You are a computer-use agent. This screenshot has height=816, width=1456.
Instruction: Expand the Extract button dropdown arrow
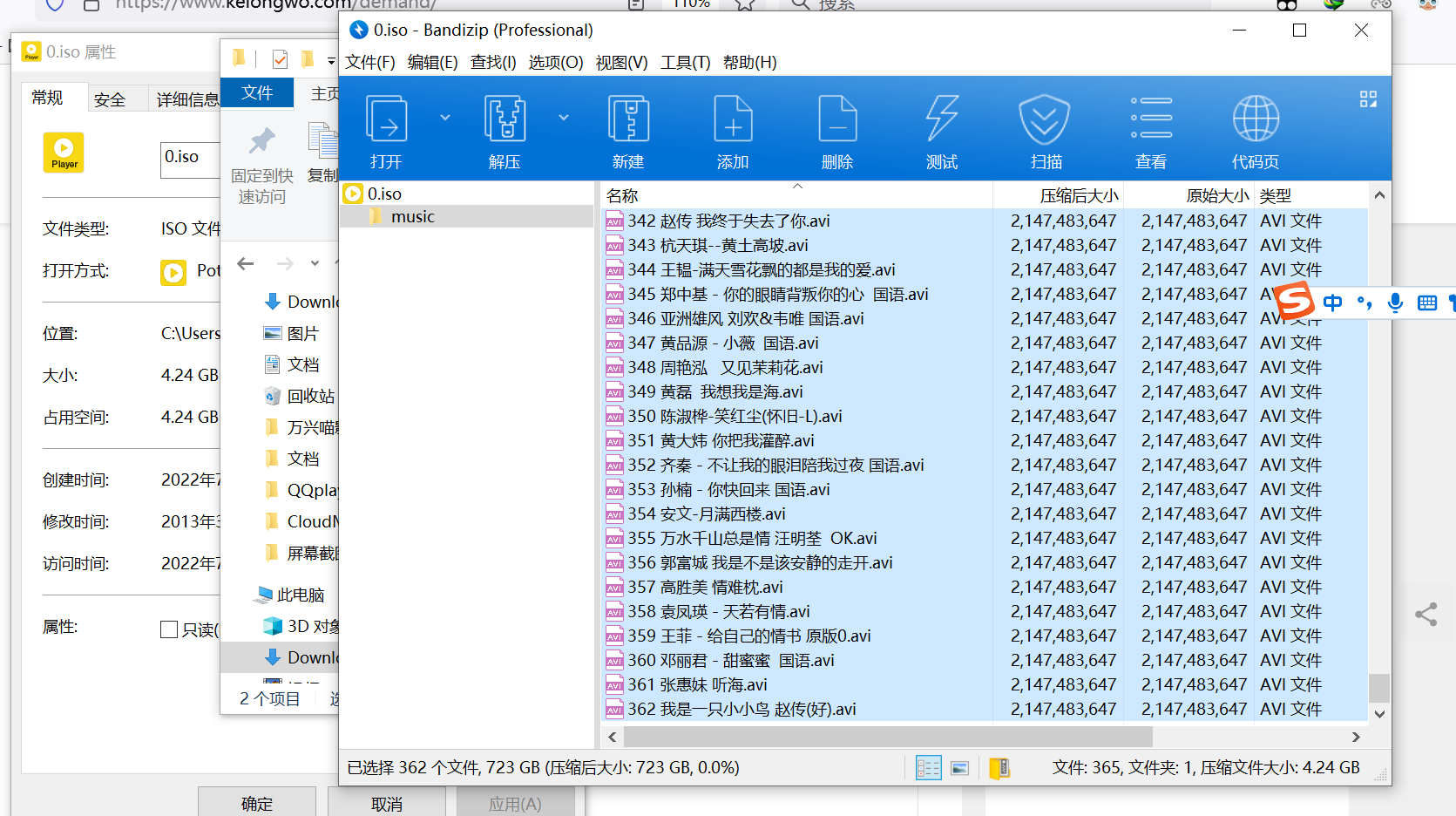(564, 117)
